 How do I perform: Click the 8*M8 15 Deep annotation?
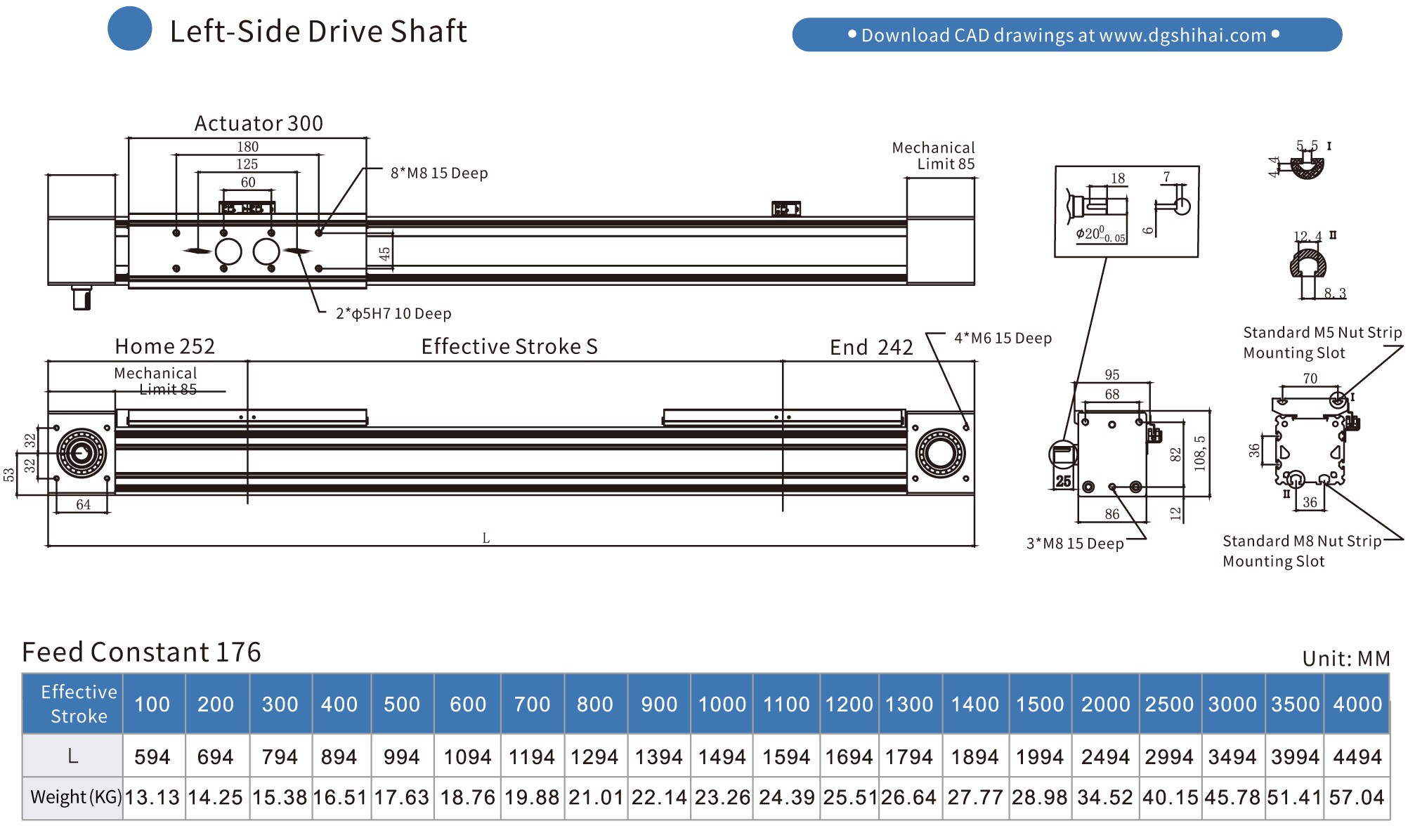coord(439,173)
